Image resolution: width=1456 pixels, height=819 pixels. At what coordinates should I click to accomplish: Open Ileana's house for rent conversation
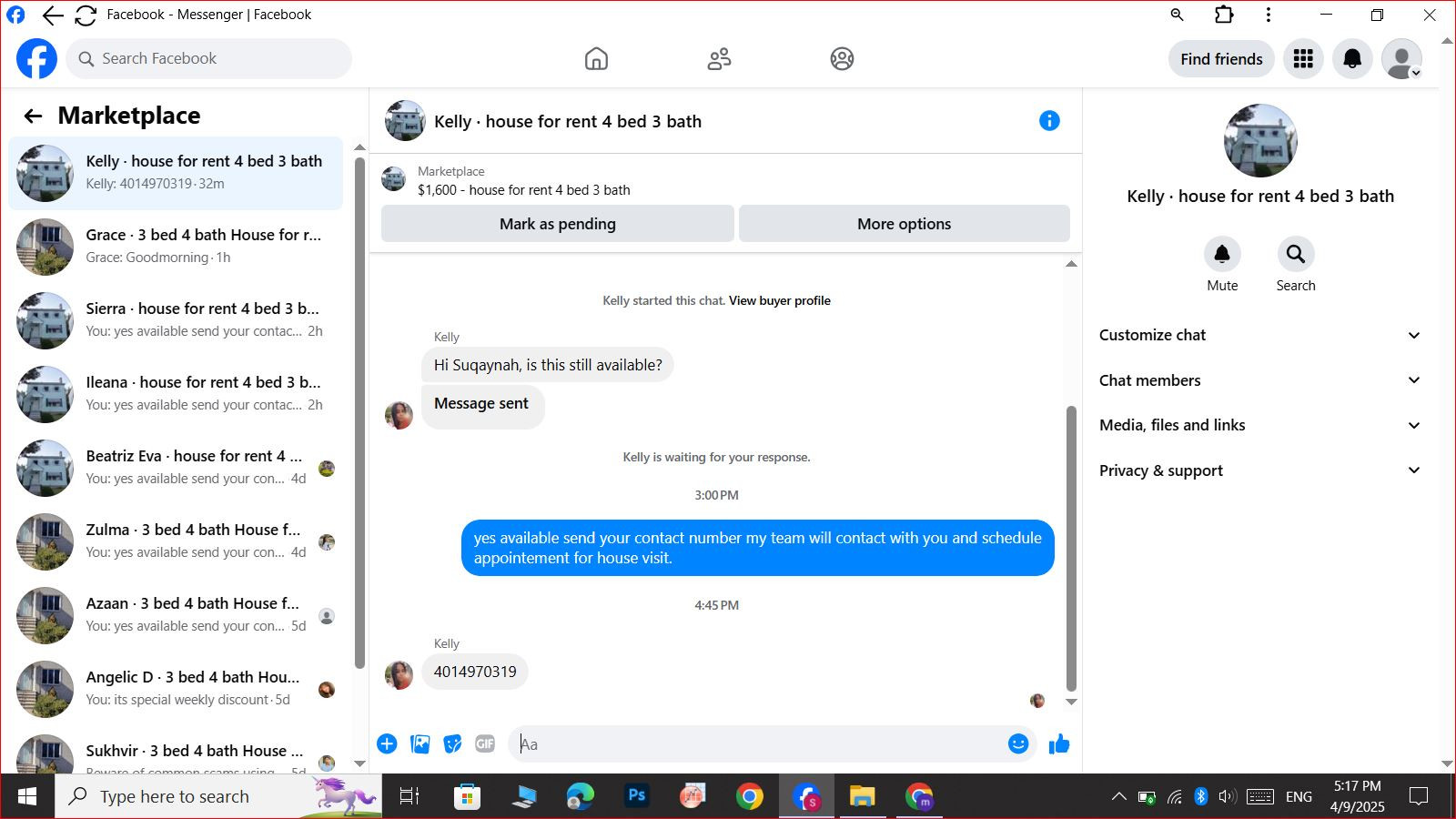tap(176, 394)
